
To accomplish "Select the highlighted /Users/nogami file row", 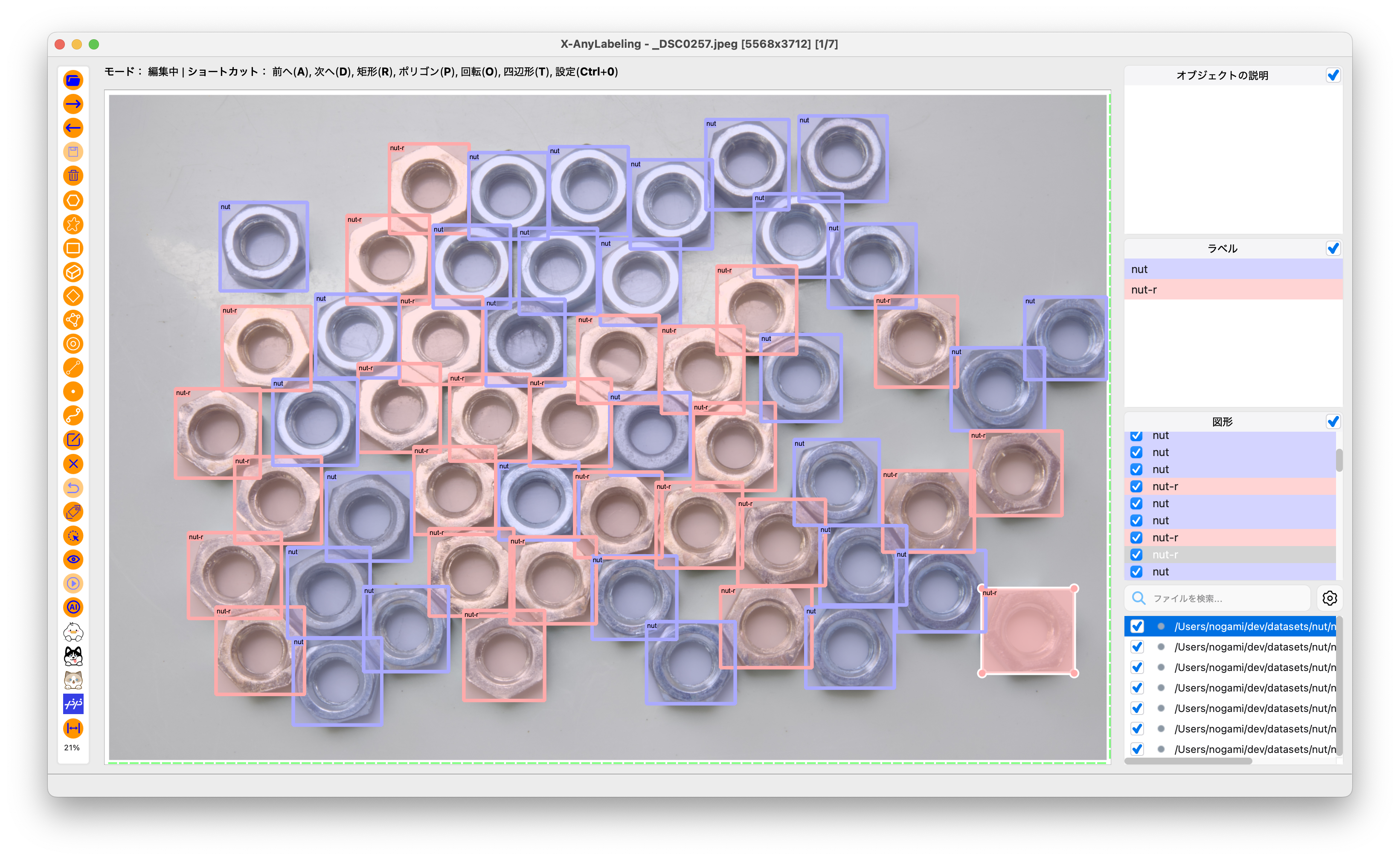I will coord(1229,626).
